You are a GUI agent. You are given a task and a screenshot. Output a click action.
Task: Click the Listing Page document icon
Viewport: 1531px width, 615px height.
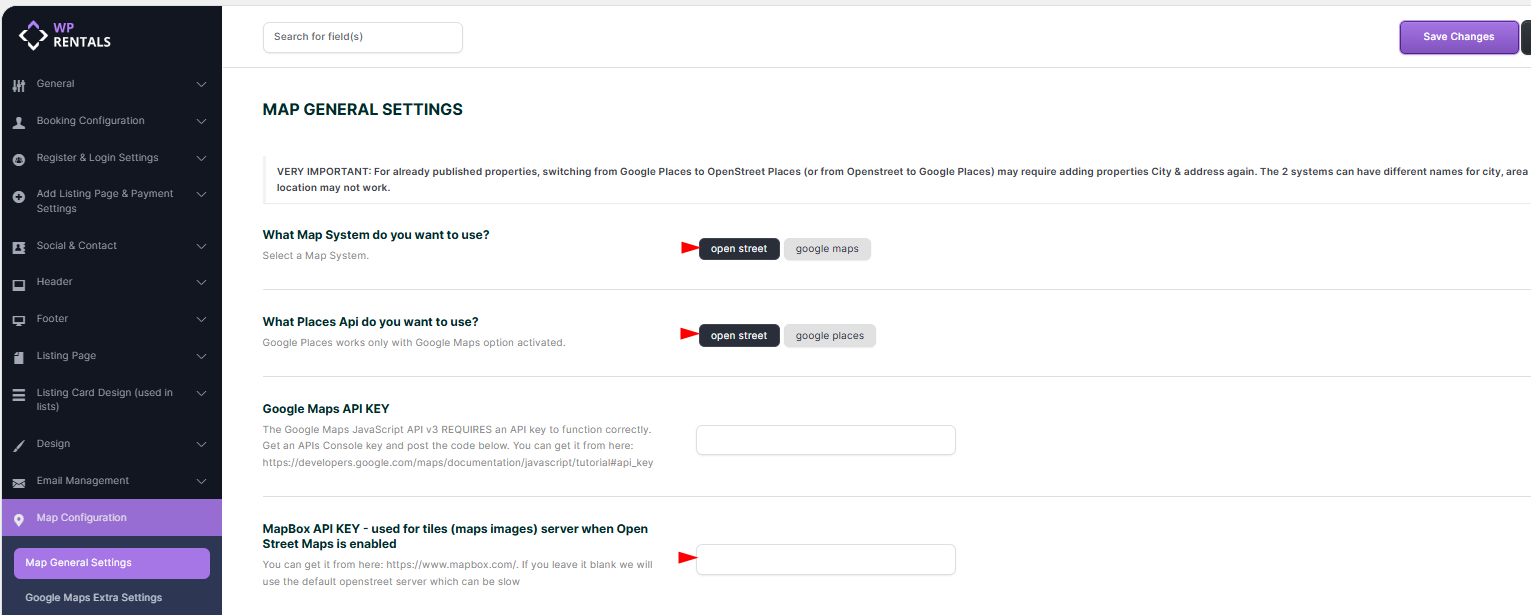pyautogui.click(x=18, y=357)
